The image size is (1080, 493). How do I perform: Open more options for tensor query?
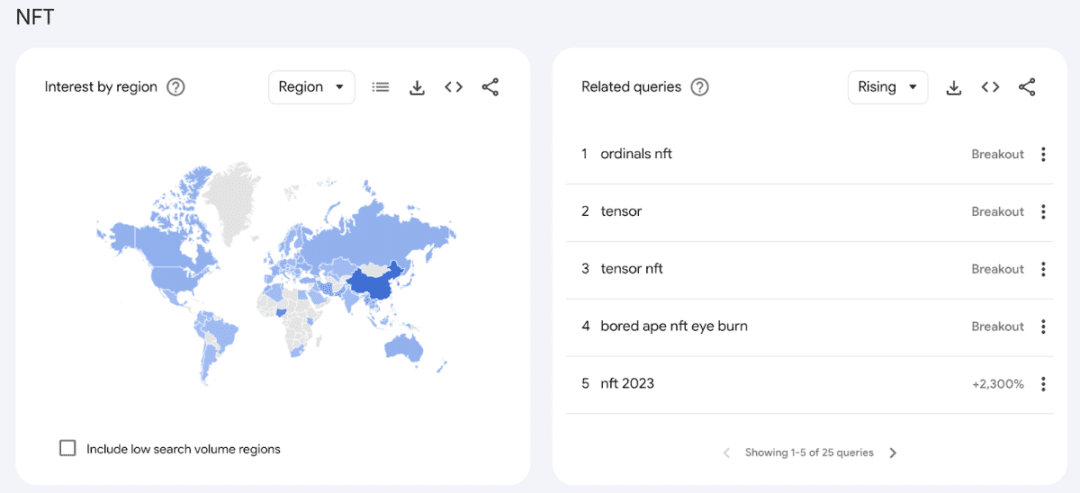[1043, 212]
